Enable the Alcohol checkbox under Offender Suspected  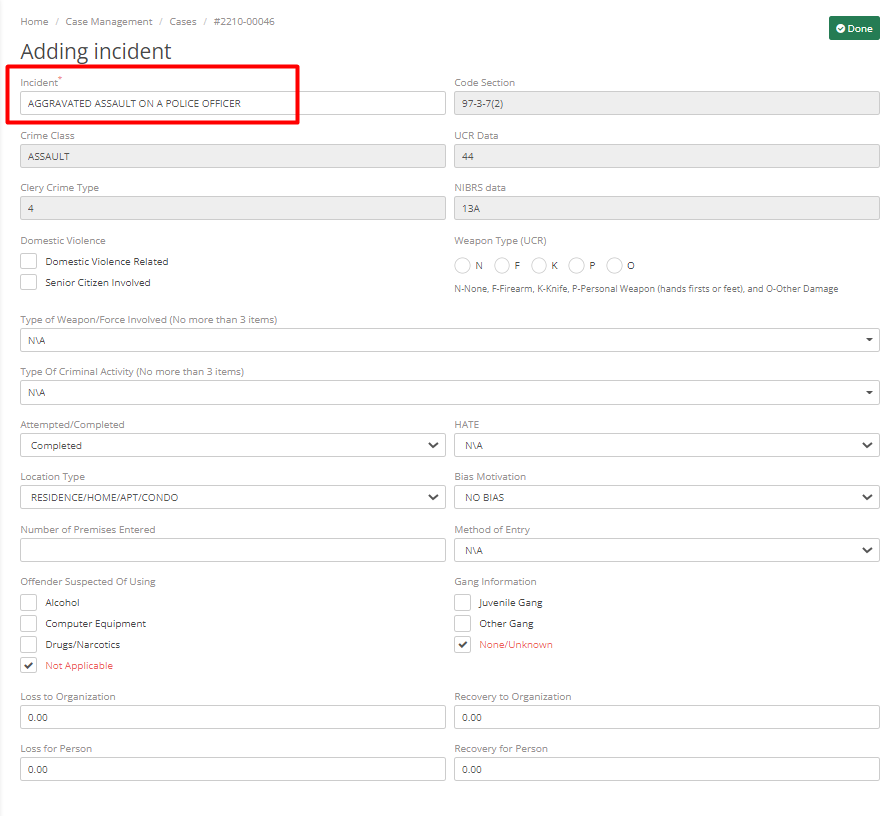coord(28,602)
